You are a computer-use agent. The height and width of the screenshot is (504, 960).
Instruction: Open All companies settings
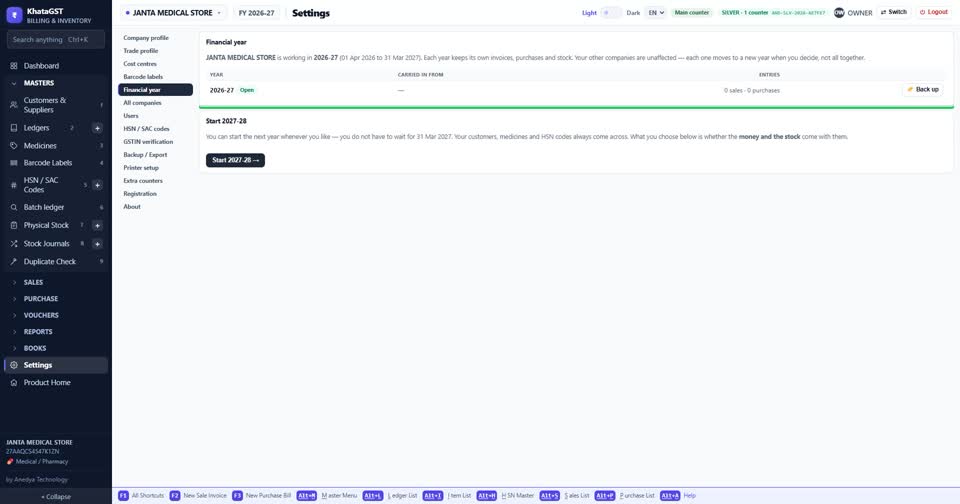(156, 103)
